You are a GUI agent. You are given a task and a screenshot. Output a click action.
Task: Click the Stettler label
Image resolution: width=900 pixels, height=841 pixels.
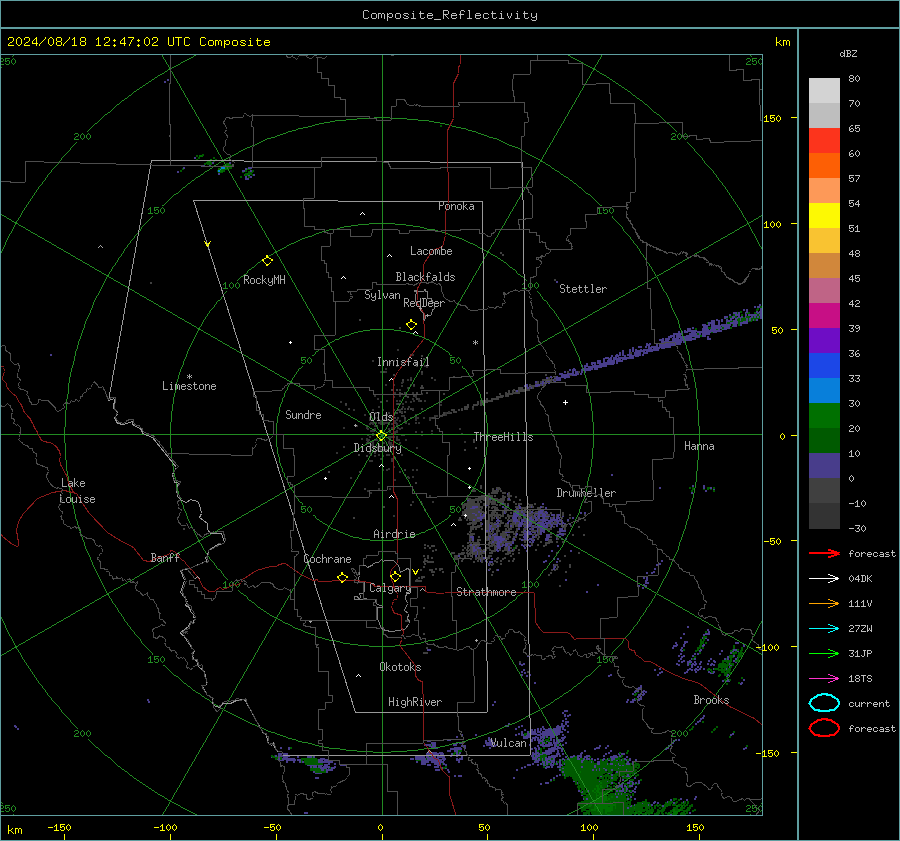point(583,289)
